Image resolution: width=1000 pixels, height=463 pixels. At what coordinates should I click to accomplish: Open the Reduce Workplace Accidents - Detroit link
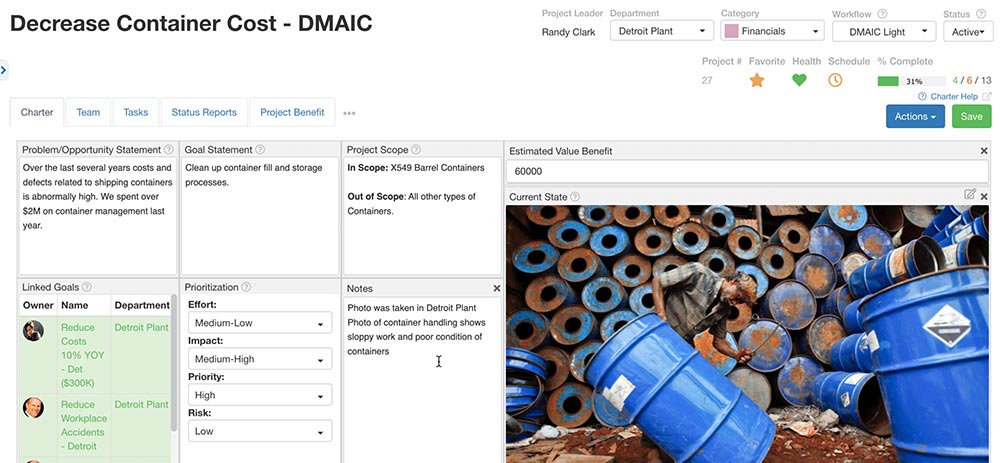84,425
